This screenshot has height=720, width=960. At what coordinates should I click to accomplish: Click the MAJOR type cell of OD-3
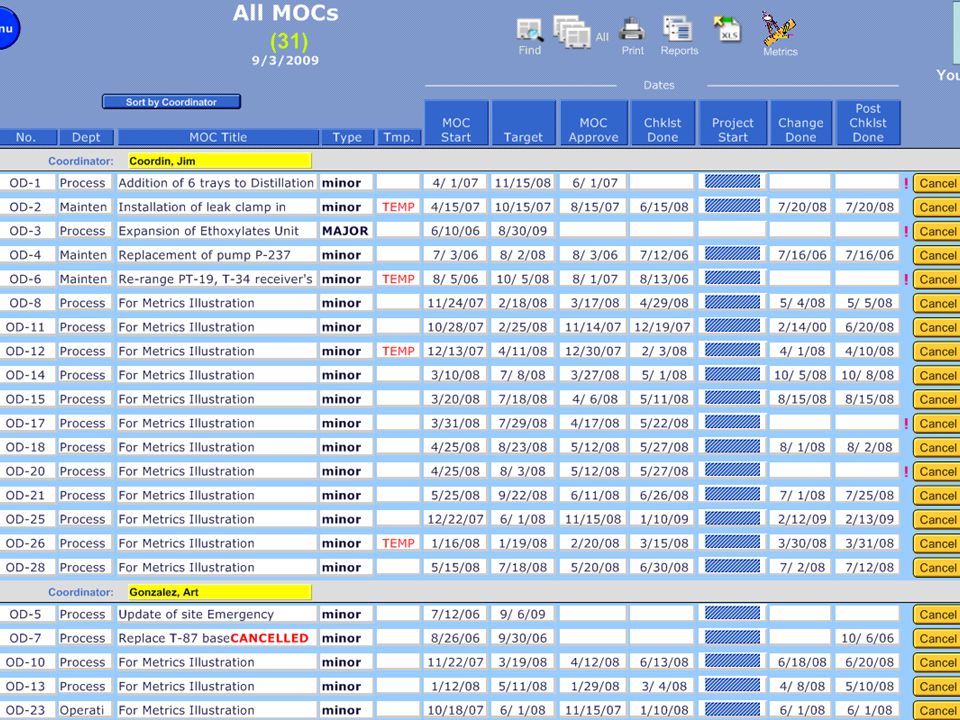(345, 231)
